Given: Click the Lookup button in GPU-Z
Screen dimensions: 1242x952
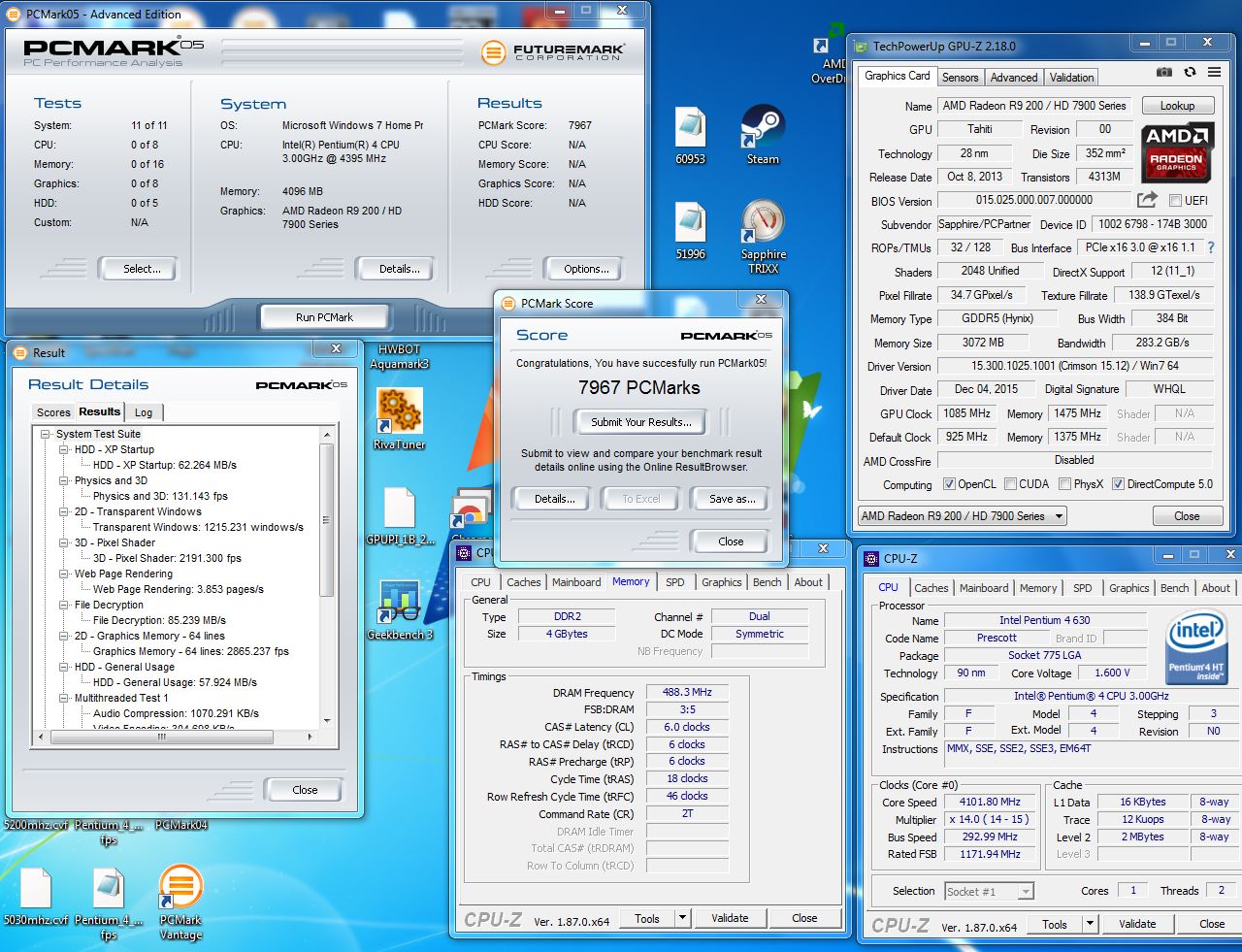Looking at the screenshot, I should tap(1177, 106).
